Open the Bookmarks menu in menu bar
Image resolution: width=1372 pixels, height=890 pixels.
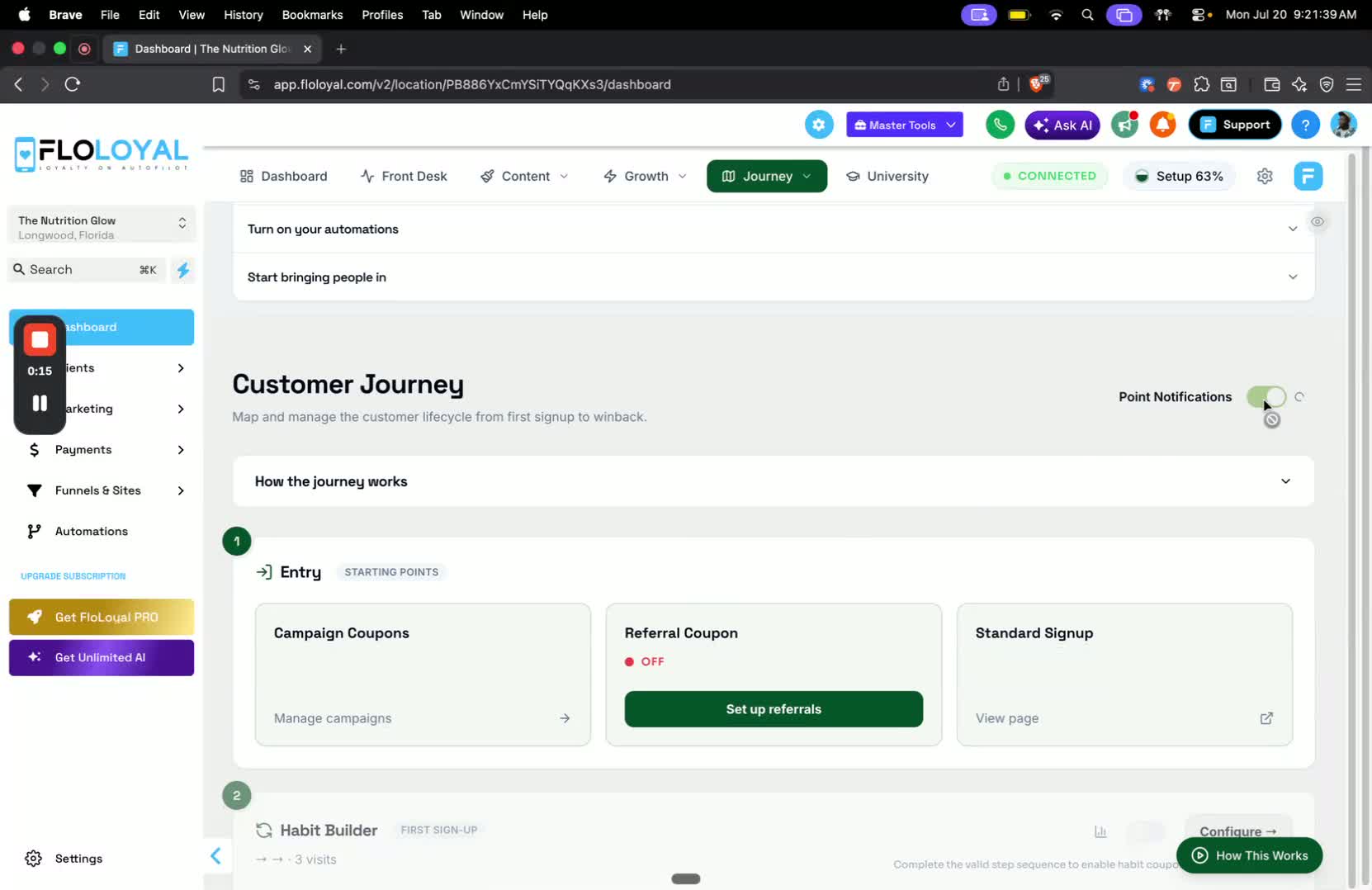pyautogui.click(x=312, y=15)
